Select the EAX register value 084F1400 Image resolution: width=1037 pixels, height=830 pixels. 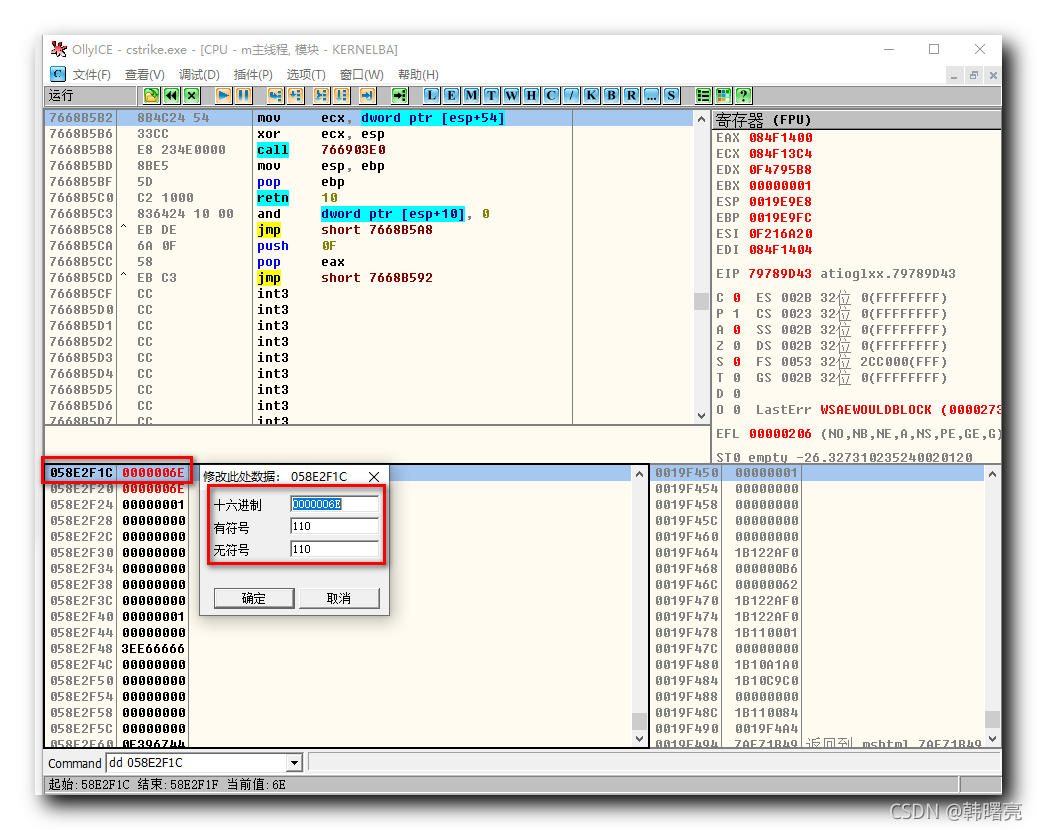780,138
